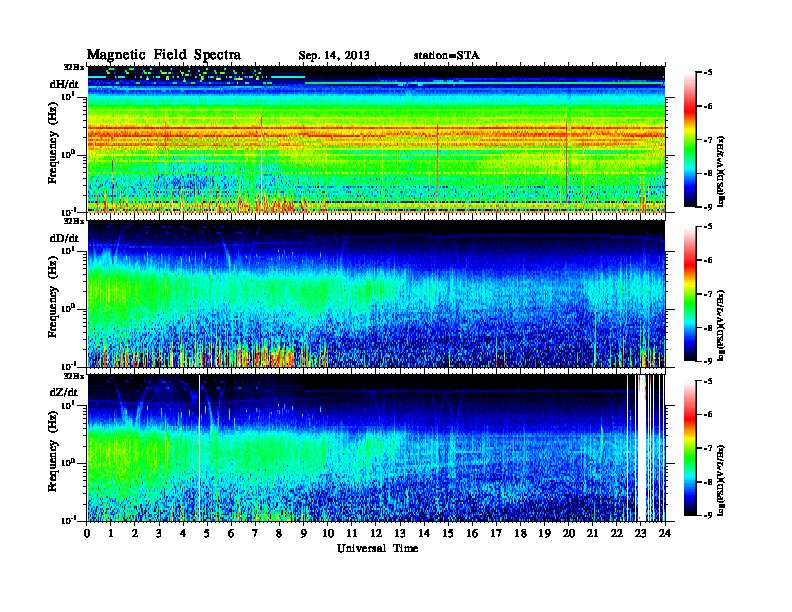Click inside the dD/dt spectrogram plot
792x612 pixels.
(x=376, y=294)
